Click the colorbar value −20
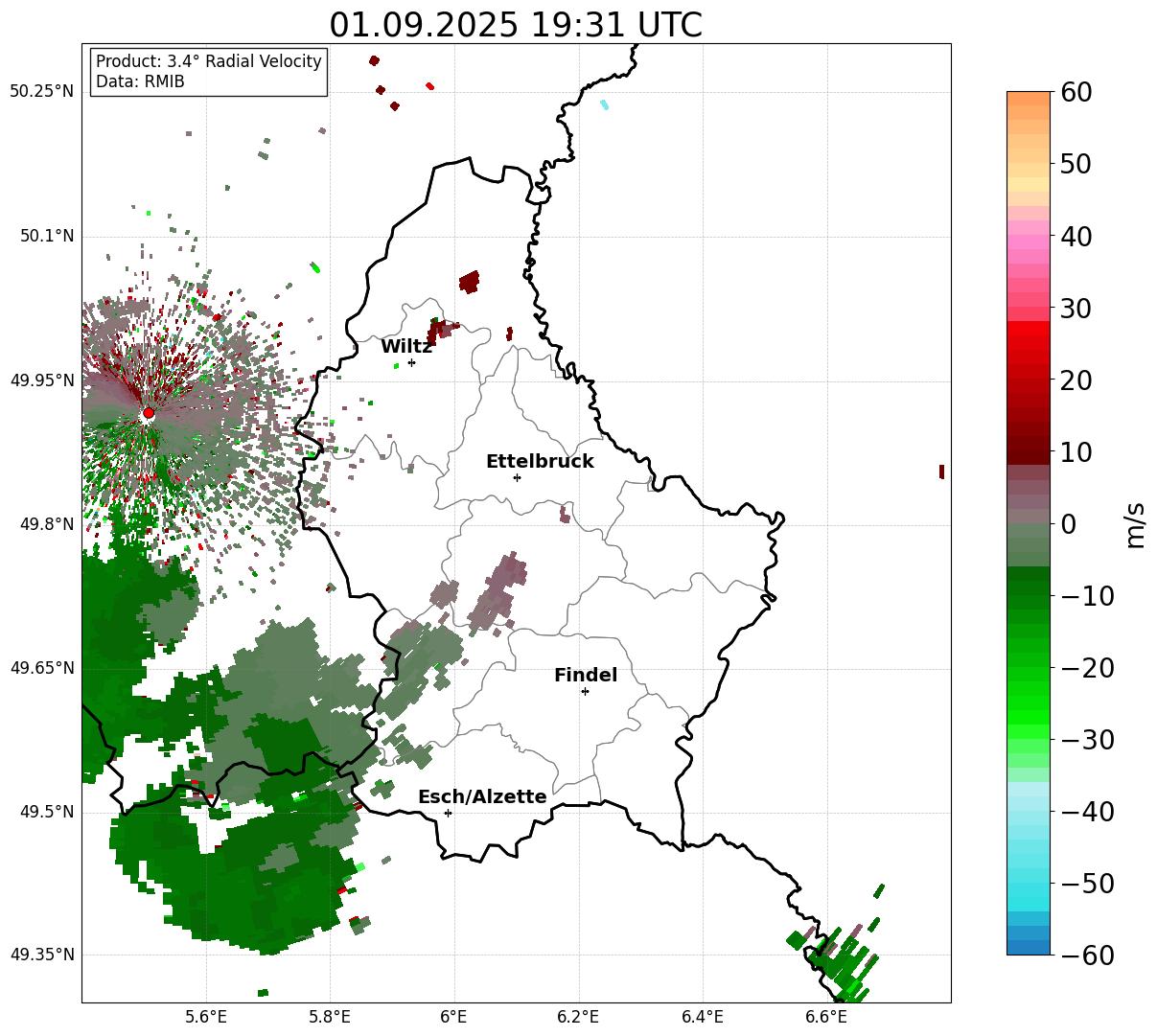Screen dimensions: 1157x1036 click(1087, 668)
